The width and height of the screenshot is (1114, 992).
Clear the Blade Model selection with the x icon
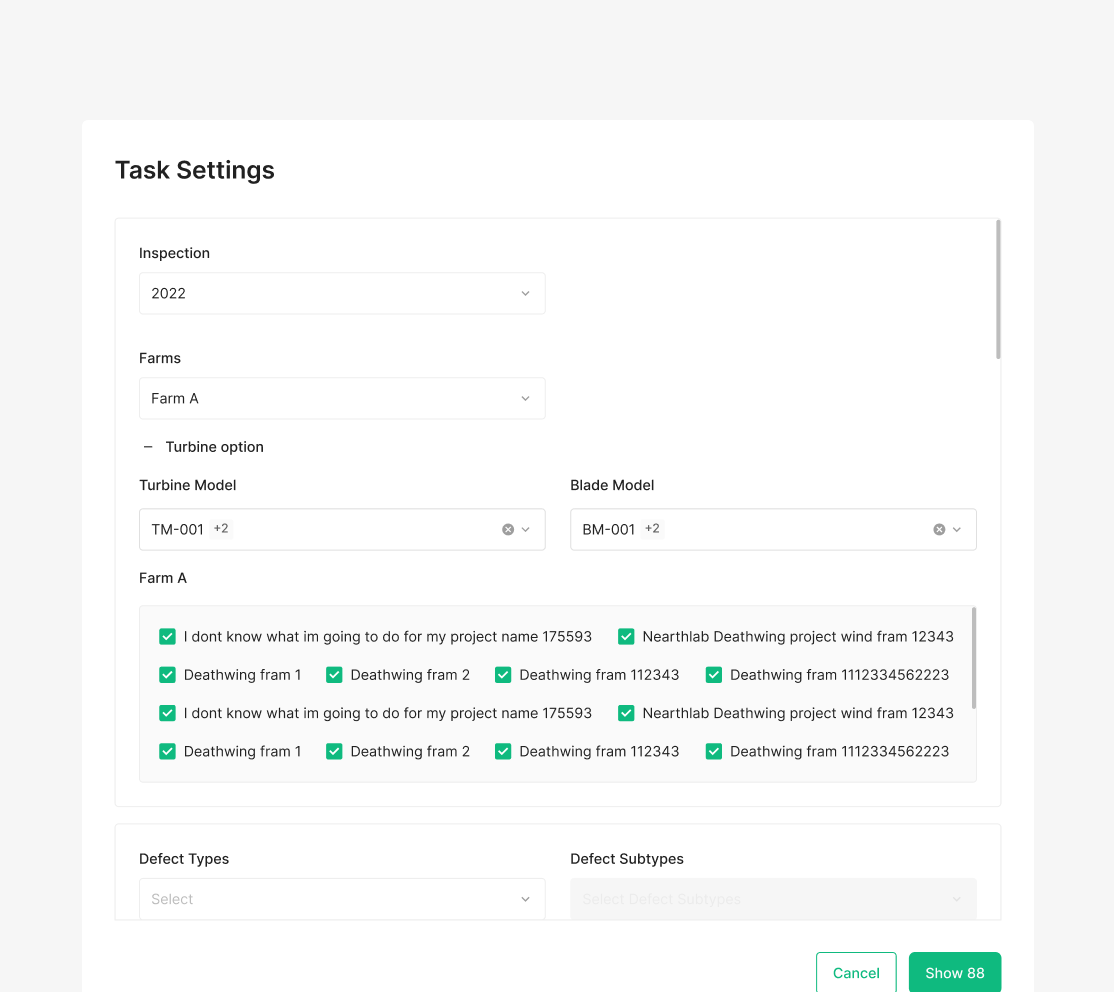click(939, 529)
